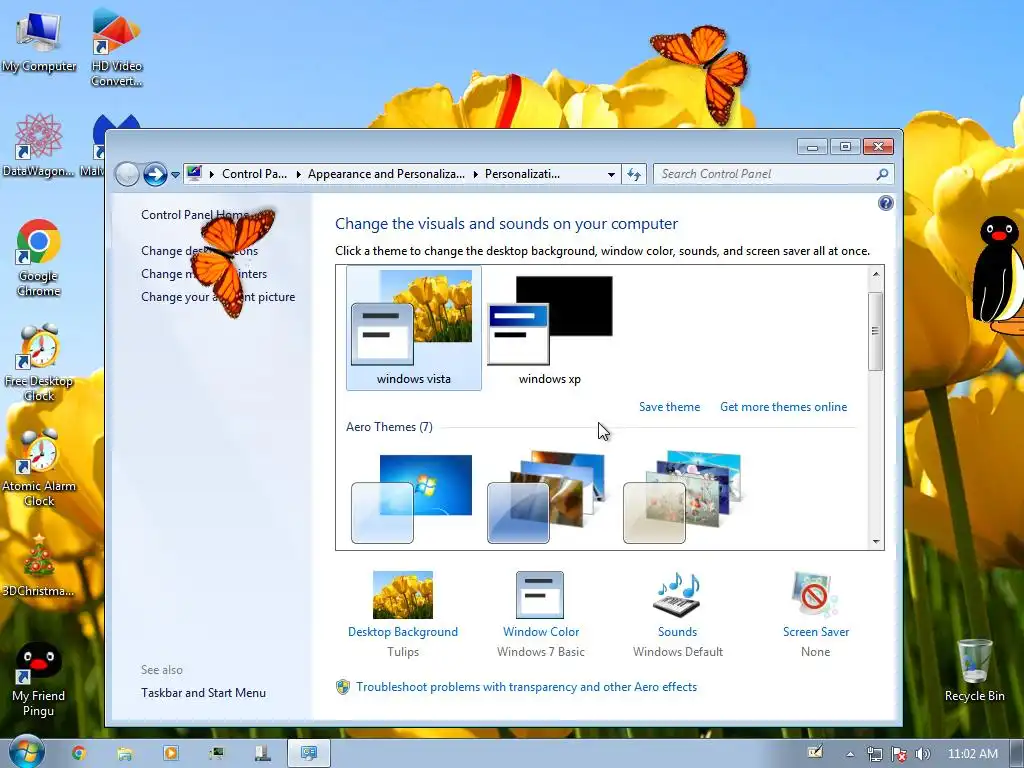Click the taskbar clock 11:02 AM
This screenshot has height=768, width=1024.
972,754
